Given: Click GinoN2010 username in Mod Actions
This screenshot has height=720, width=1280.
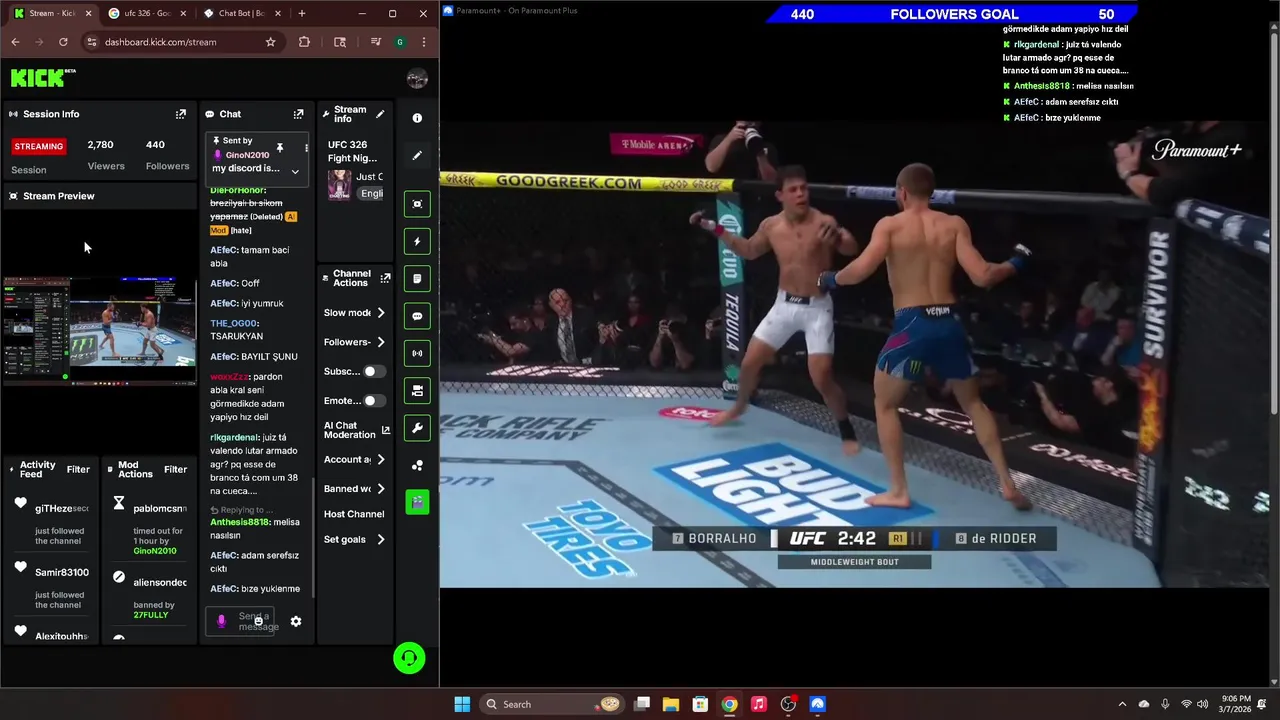Looking at the screenshot, I should pyautogui.click(x=155, y=551).
